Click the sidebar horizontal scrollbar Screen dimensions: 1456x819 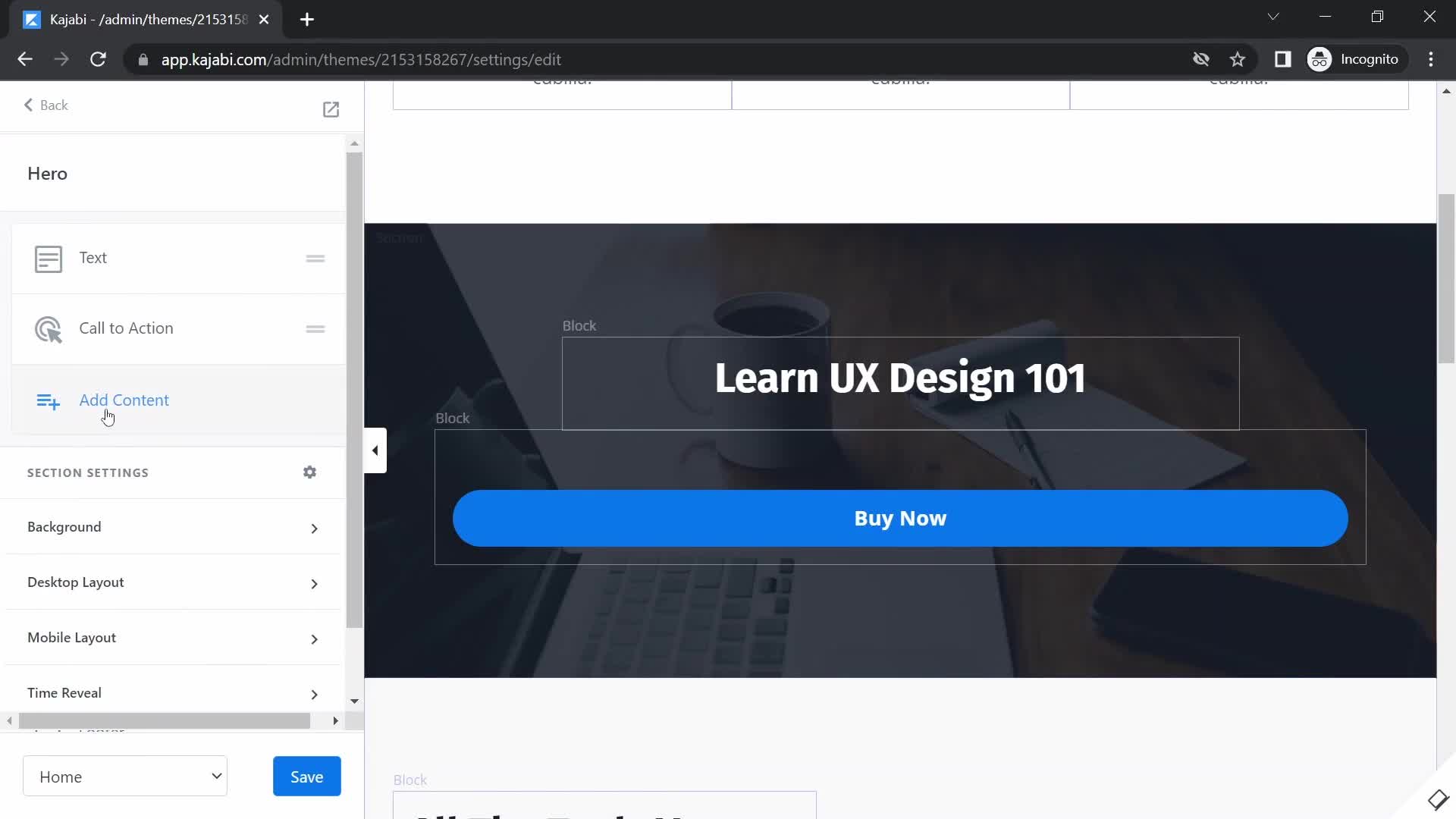point(165,720)
